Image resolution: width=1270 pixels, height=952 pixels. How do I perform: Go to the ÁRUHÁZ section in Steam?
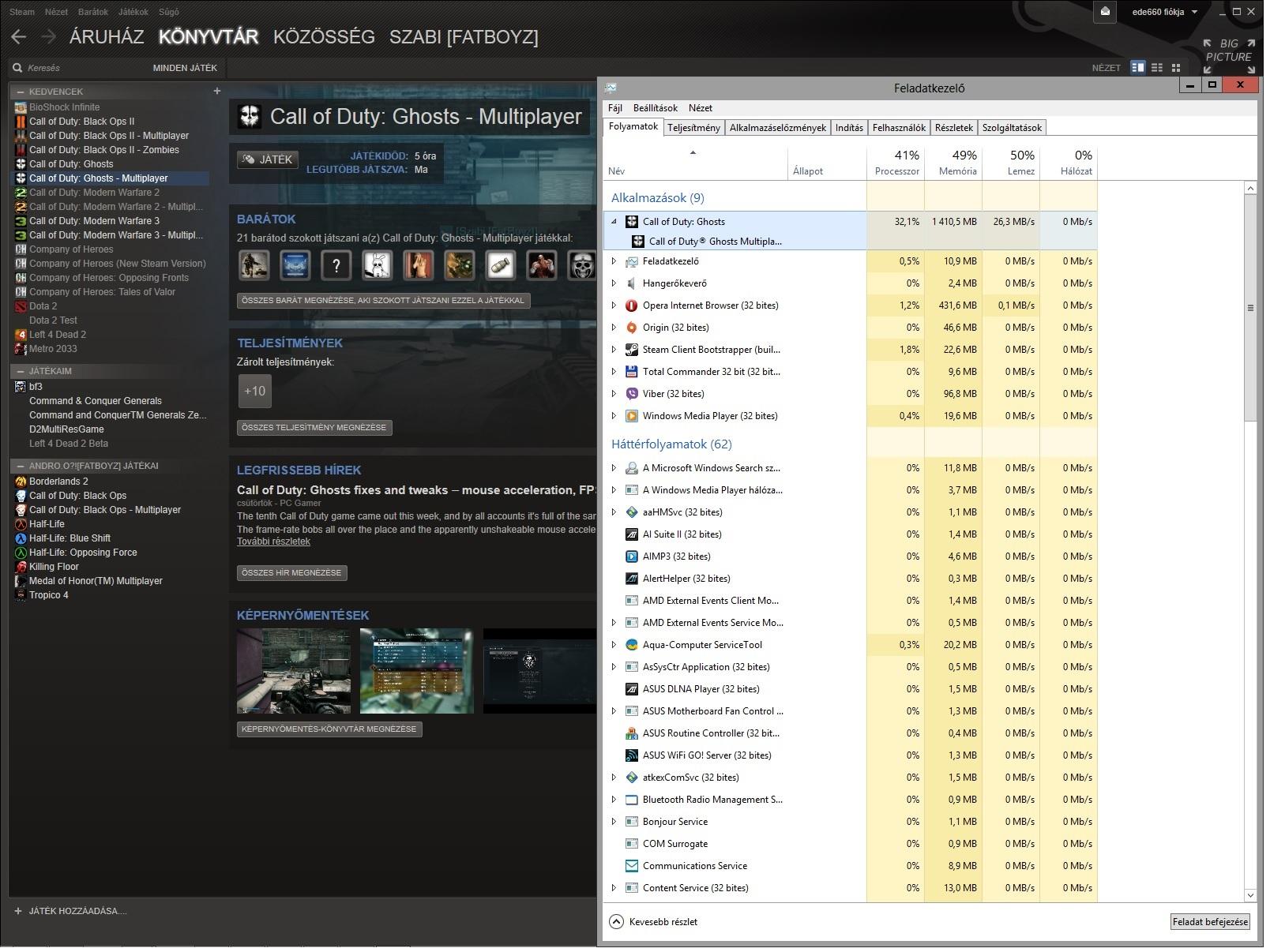tap(107, 36)
